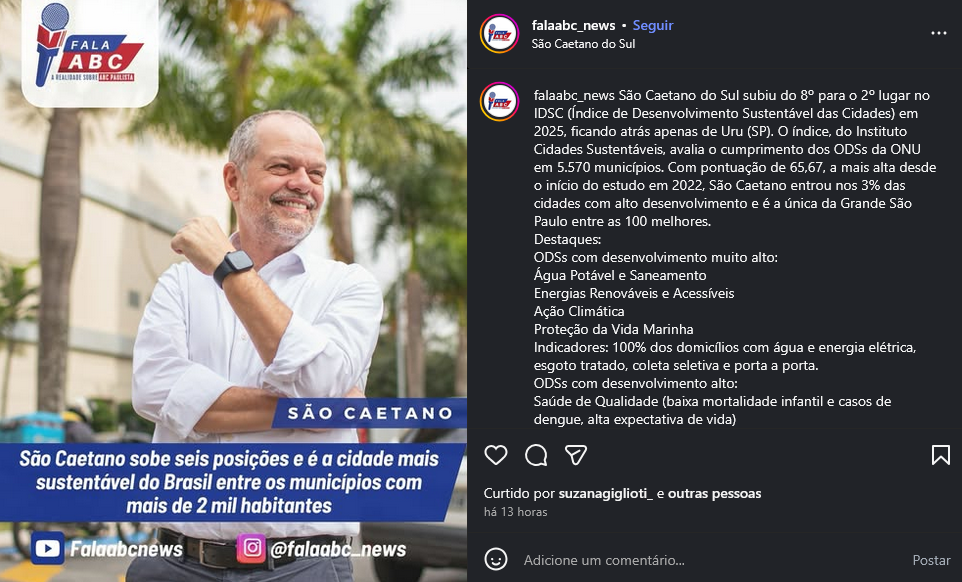Open São Caetano do Sul location link
The width and height of the screenshot is (962, 582).
point(583,44)
